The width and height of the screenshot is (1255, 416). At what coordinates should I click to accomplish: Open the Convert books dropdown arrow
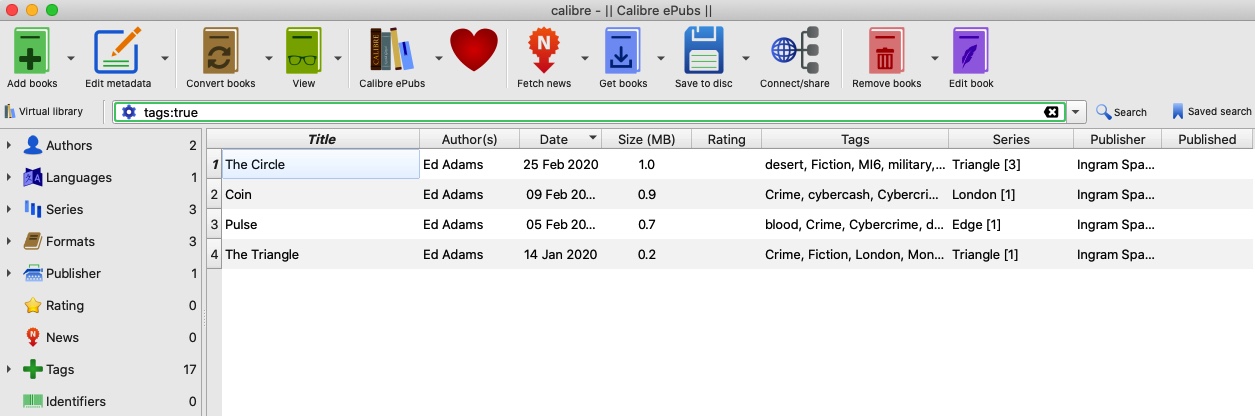click(269, 58)
